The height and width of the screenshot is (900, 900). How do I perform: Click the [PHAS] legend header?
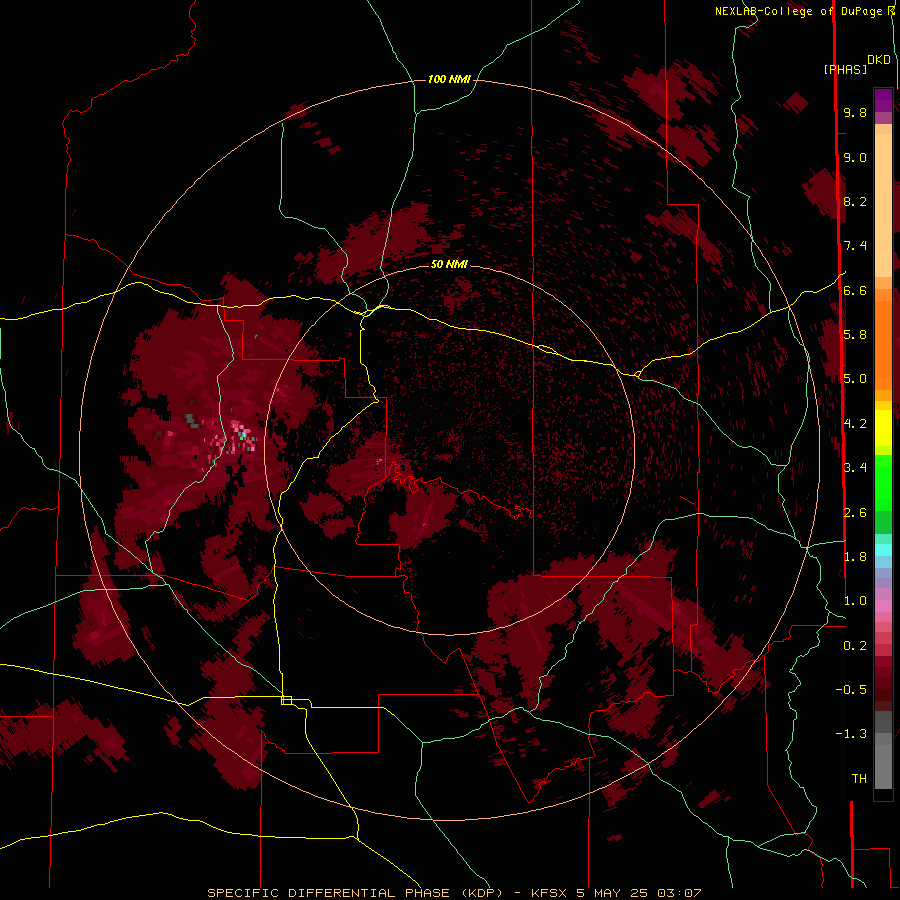click(x=845, y=69)
